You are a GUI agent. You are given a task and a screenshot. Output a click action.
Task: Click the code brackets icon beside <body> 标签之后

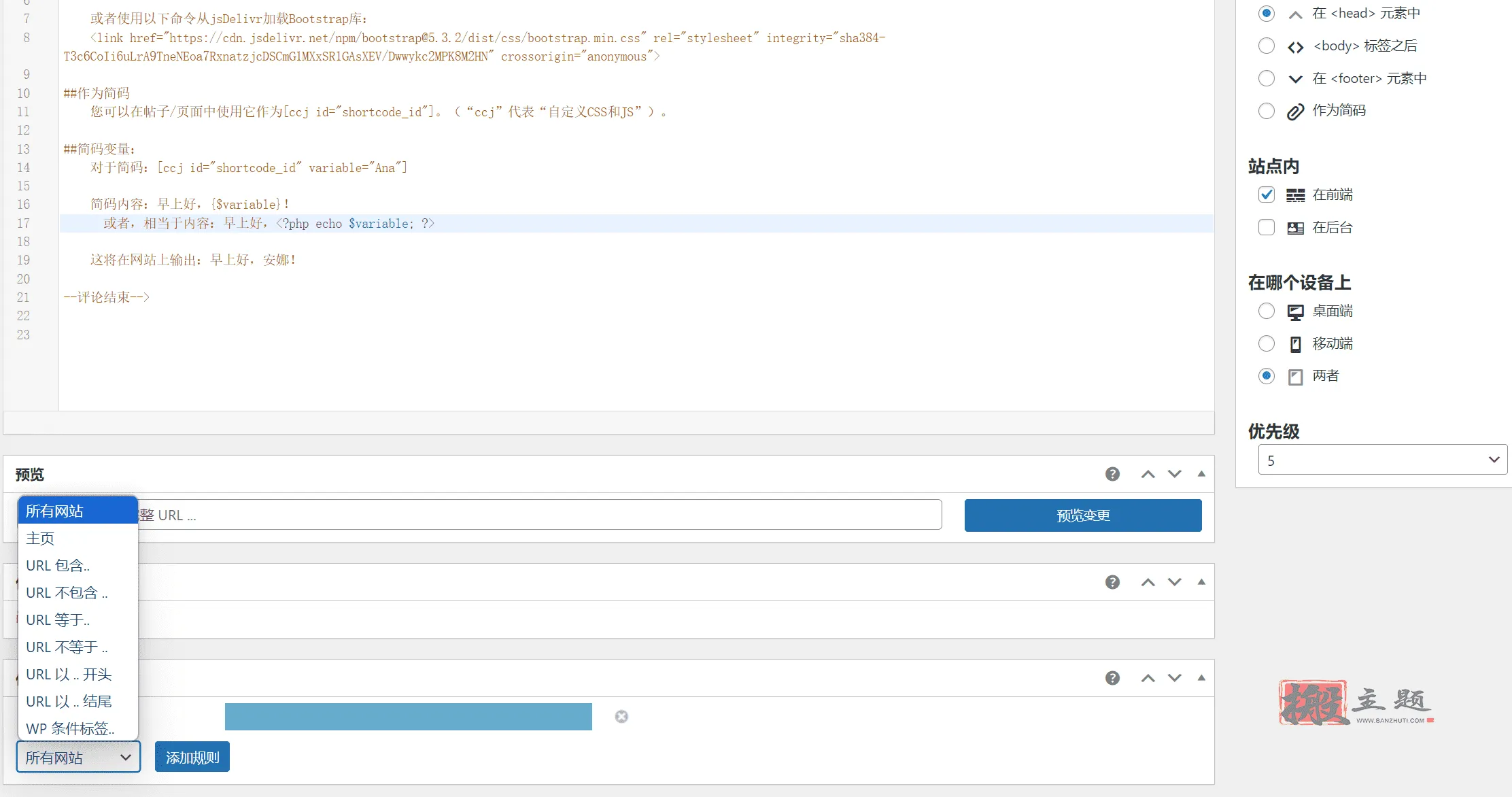point(1295,46)
